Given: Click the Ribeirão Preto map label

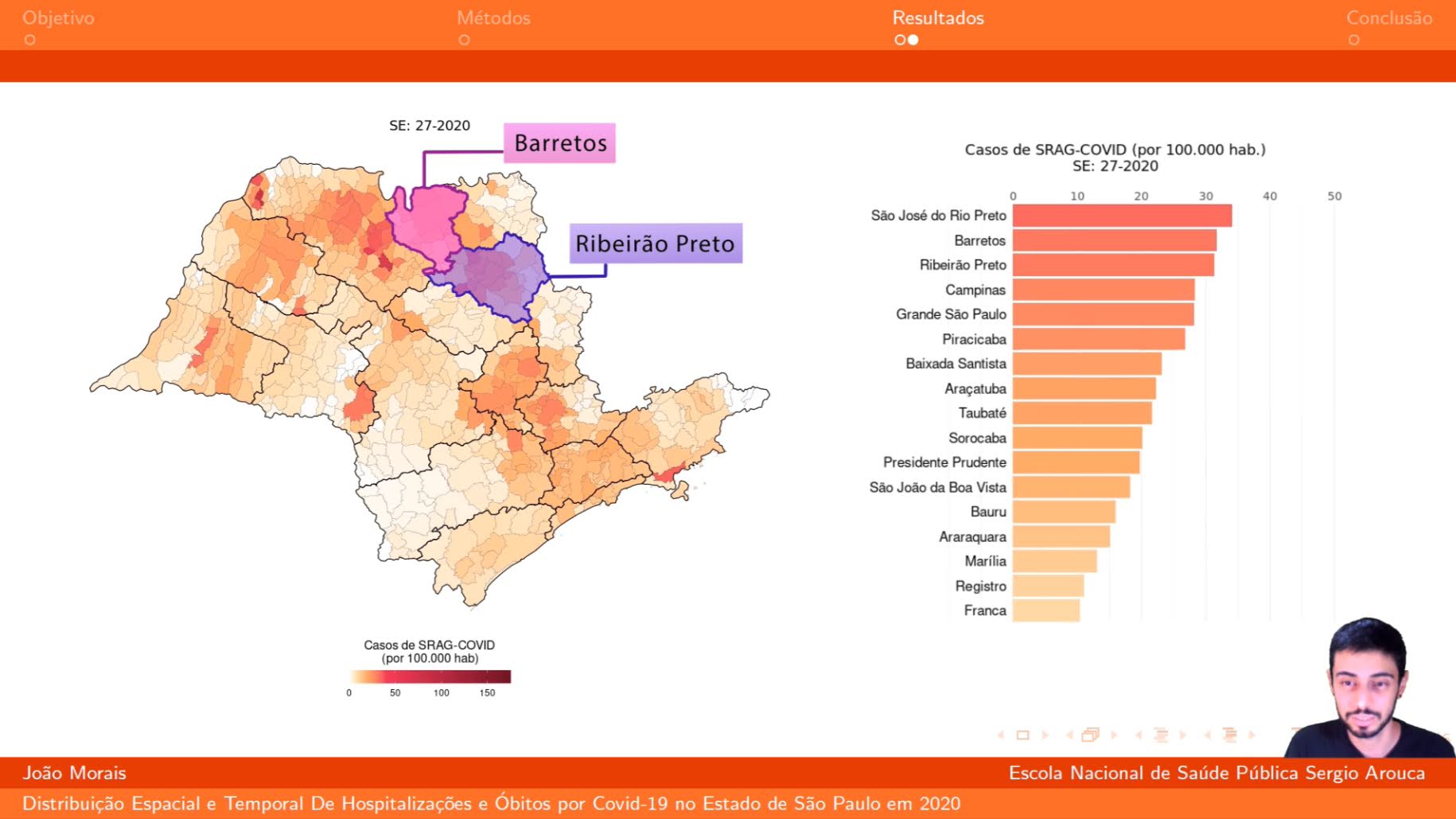Looking at the screenshot, I should 655,244.
